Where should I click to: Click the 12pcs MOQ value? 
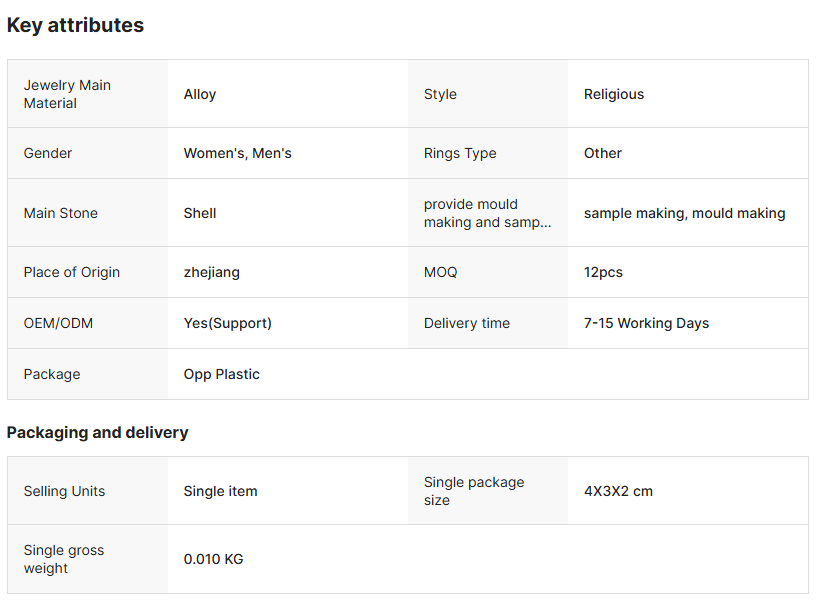coord(603,272)
